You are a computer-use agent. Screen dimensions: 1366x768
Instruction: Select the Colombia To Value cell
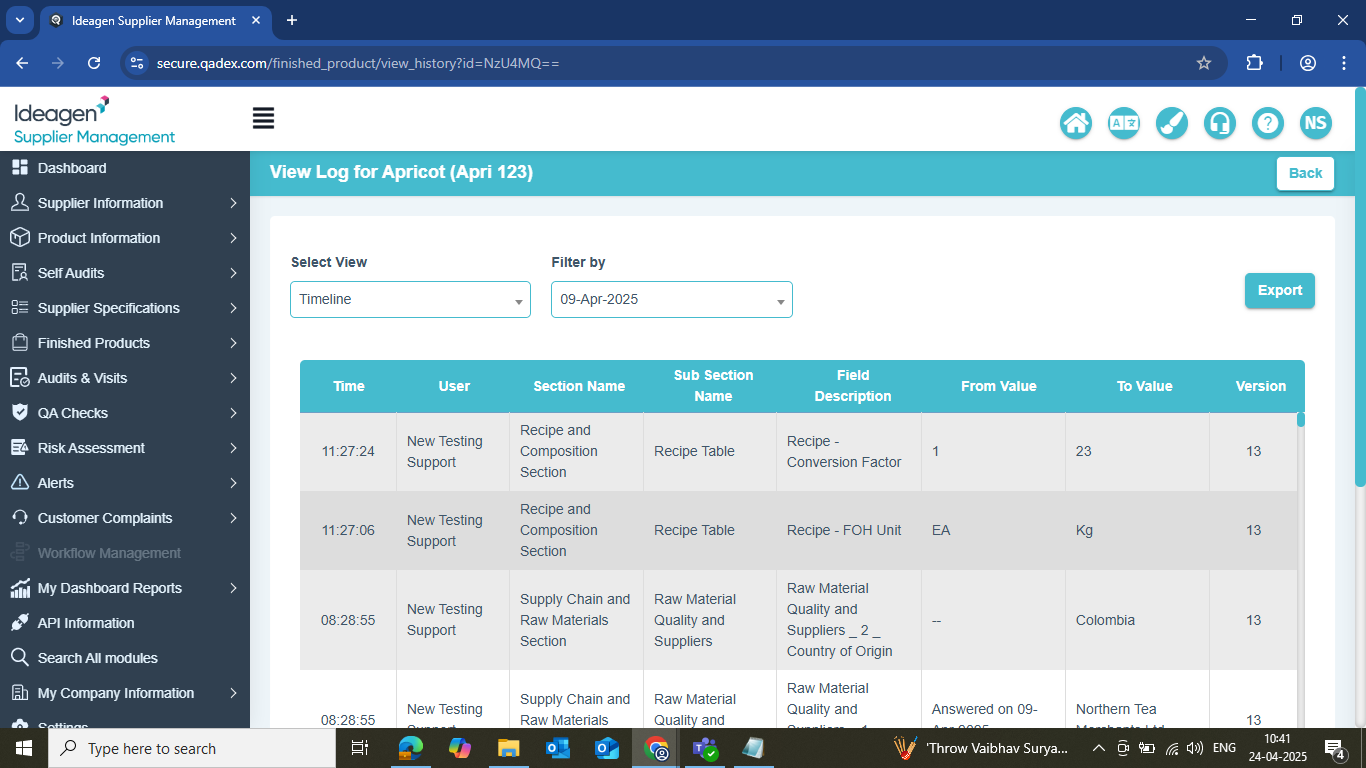click(x=1137, y=620)
